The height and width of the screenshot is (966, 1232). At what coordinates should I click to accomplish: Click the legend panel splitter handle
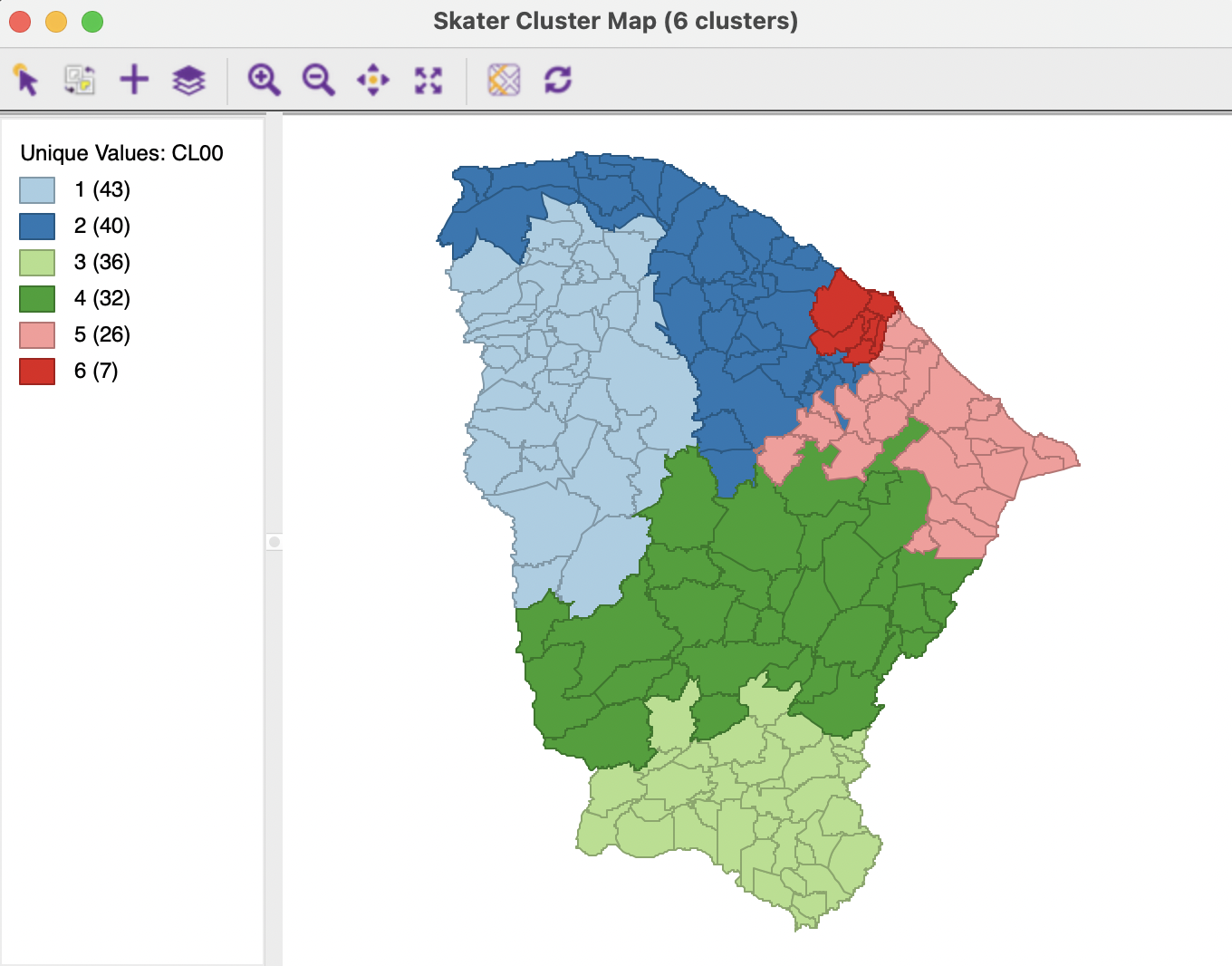tap(274, 542)
